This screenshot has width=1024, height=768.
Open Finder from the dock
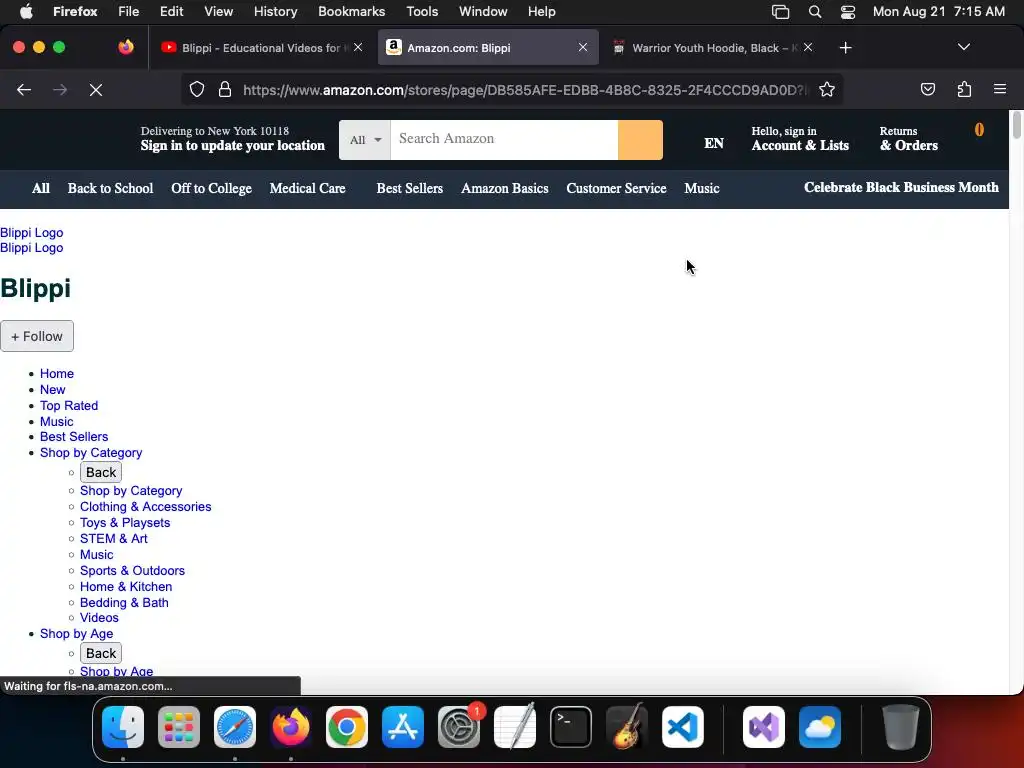[x=123, y=727]
